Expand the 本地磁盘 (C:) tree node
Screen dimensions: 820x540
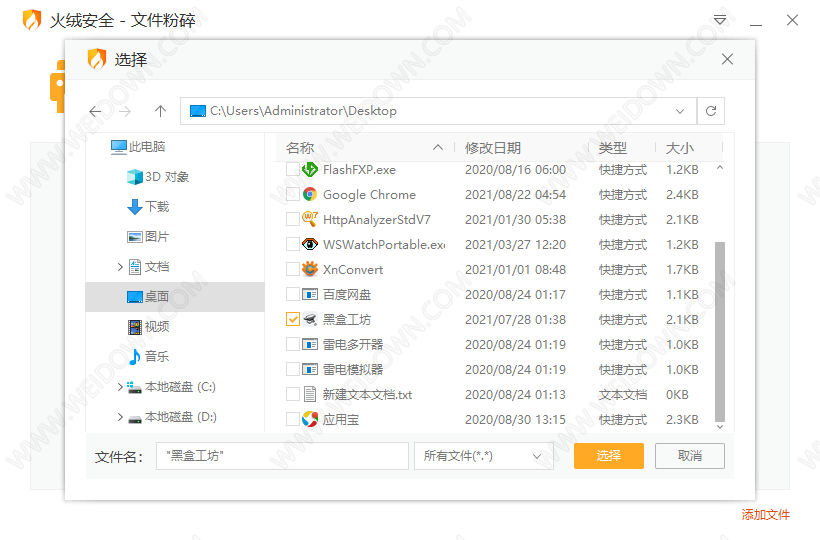point(120,387)
